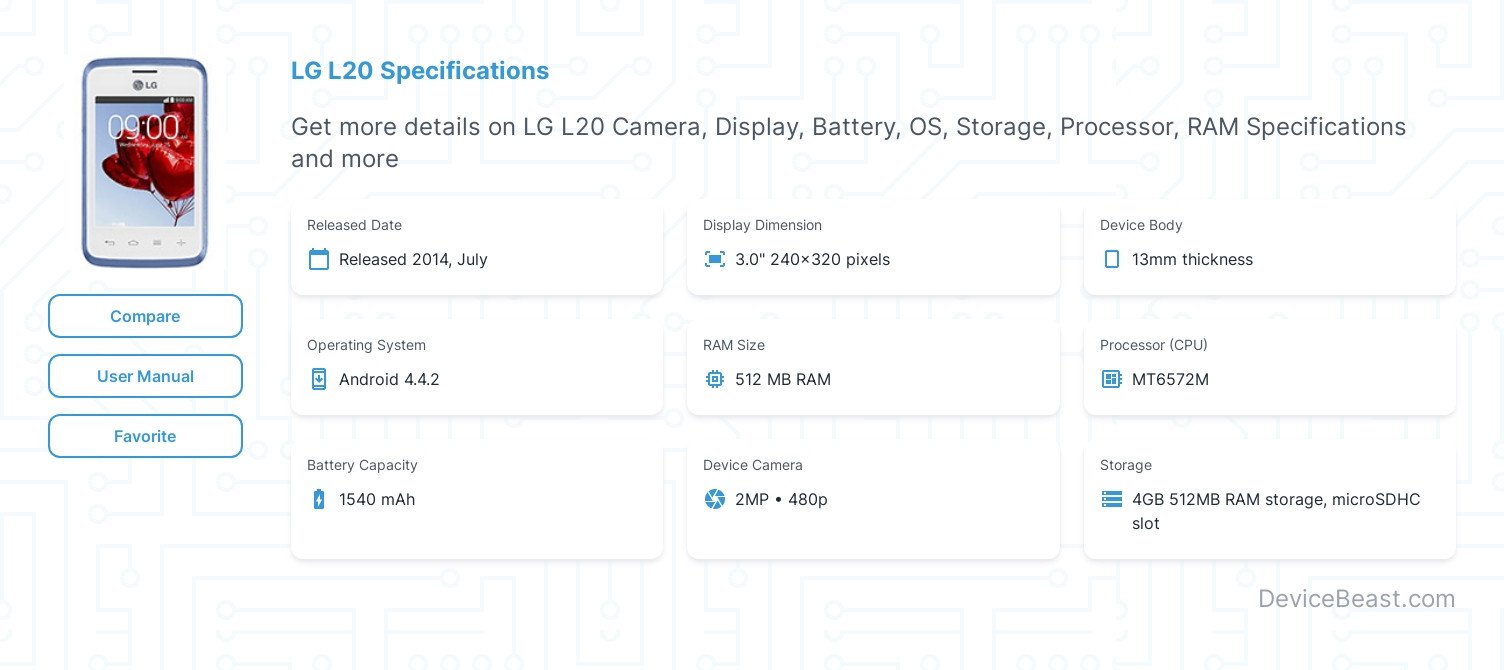The height and width of the screenshot is (670, 1504).
Task: Click the display dimension icon next to 3.0" 240×320
Action: click(715, 260)
